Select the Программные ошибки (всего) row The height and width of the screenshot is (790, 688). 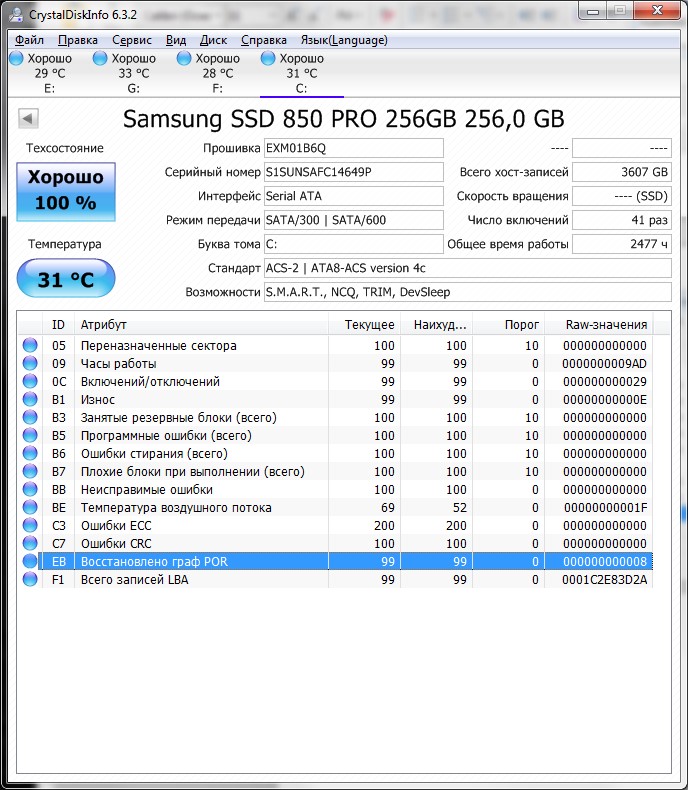335,435
